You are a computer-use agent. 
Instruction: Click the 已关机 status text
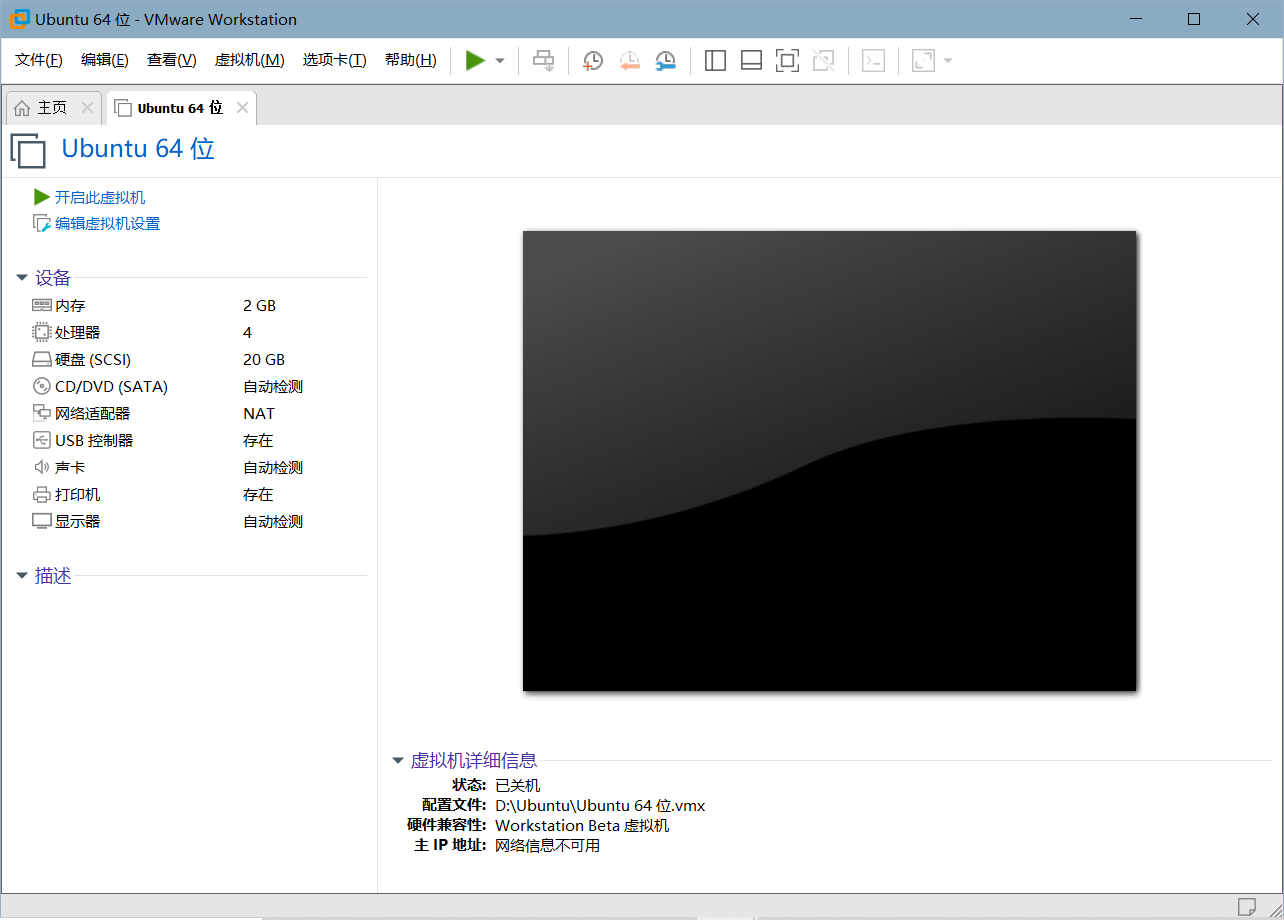point(518,786)
